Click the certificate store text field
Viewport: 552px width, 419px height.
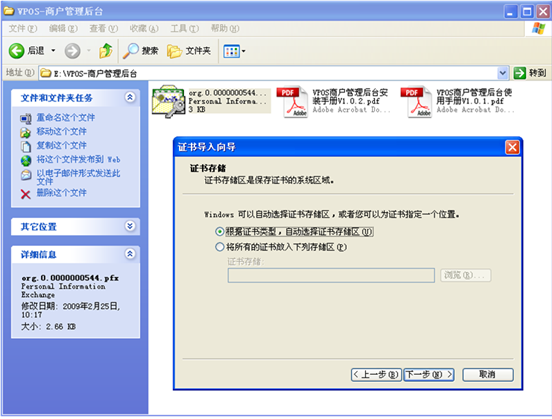point(331,275)
